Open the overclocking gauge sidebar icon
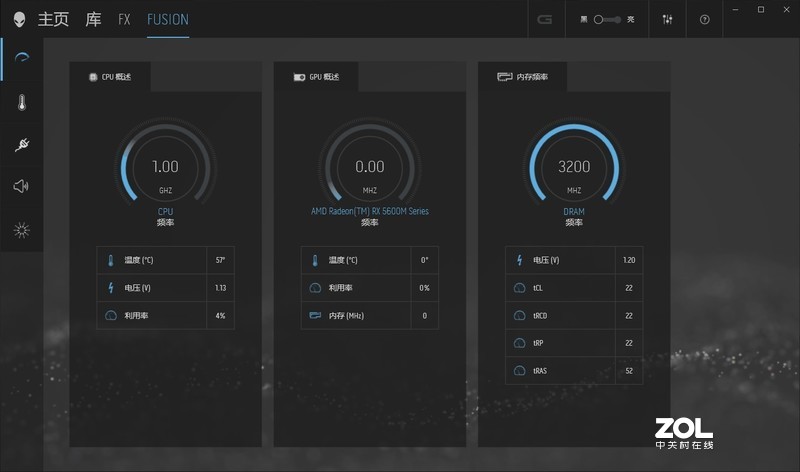 point(21,57)
